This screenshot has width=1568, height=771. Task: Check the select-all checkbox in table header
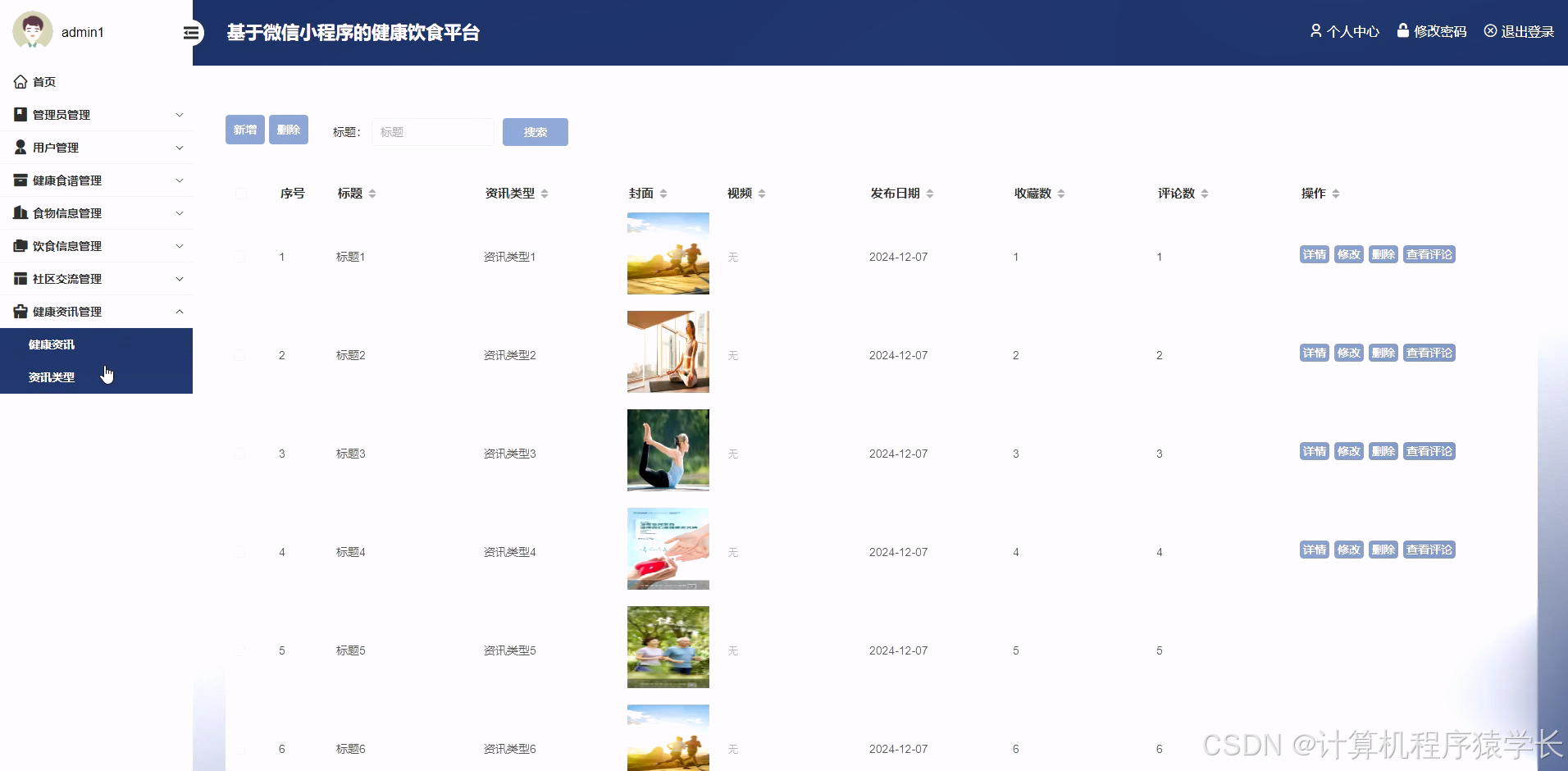pyautogui.click(x=240, y=193)
